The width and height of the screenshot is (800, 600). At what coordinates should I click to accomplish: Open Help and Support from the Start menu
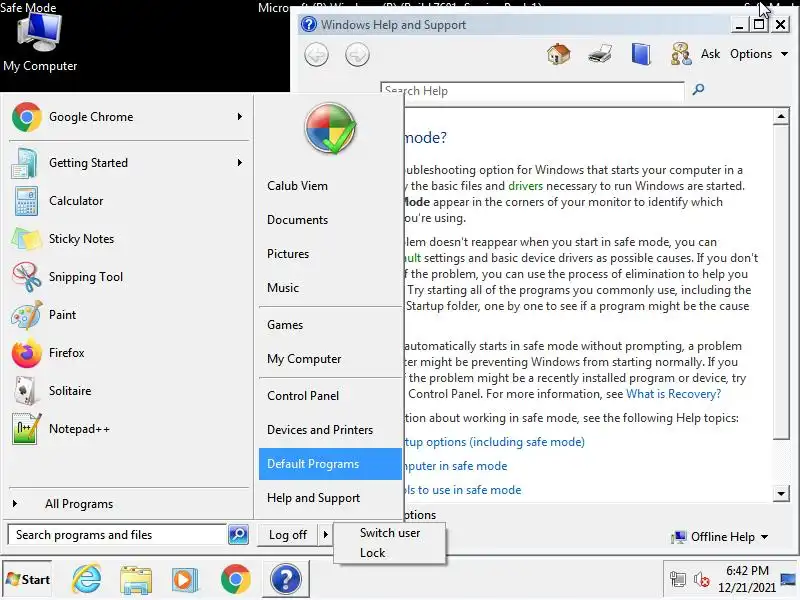[x=330, y=498]
